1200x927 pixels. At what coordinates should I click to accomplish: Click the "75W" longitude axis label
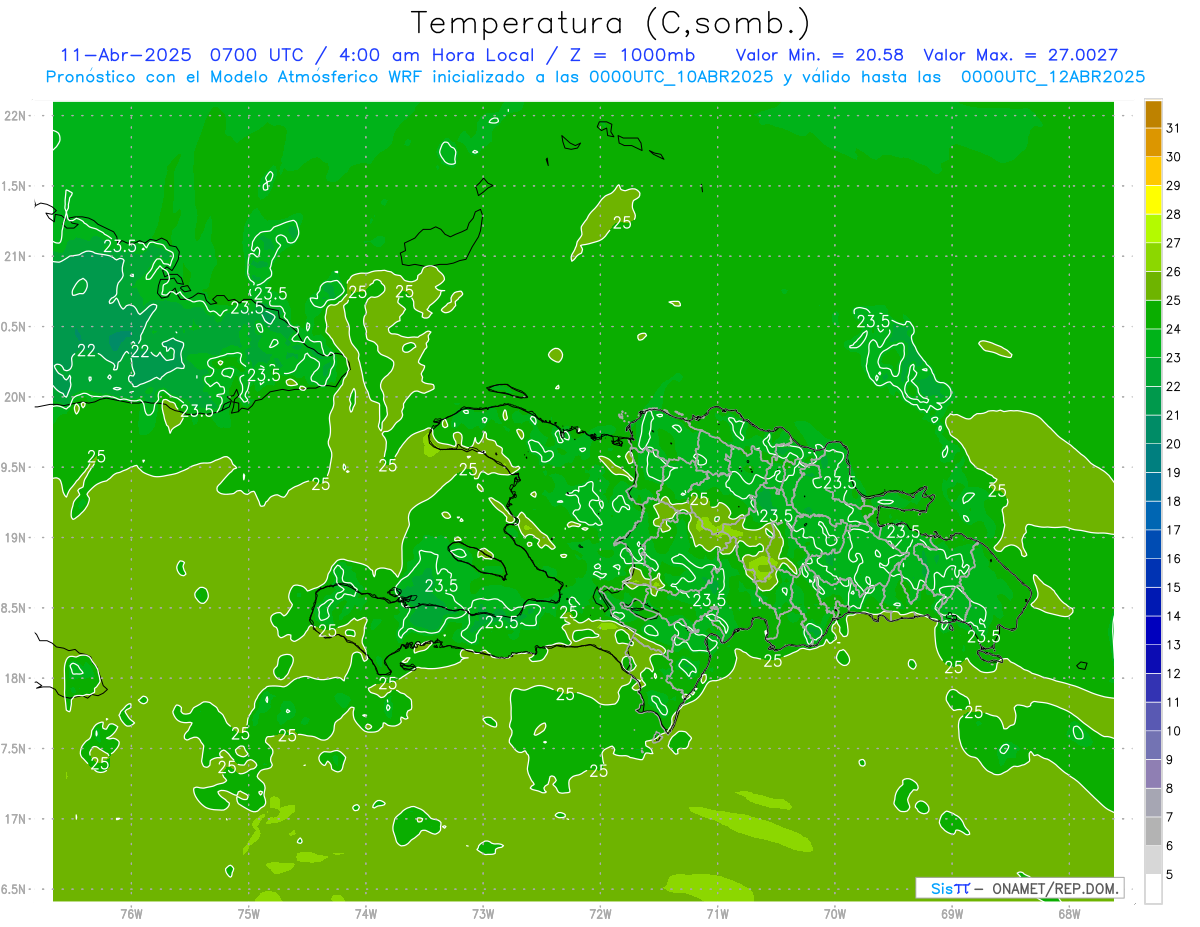coord(249,913)
